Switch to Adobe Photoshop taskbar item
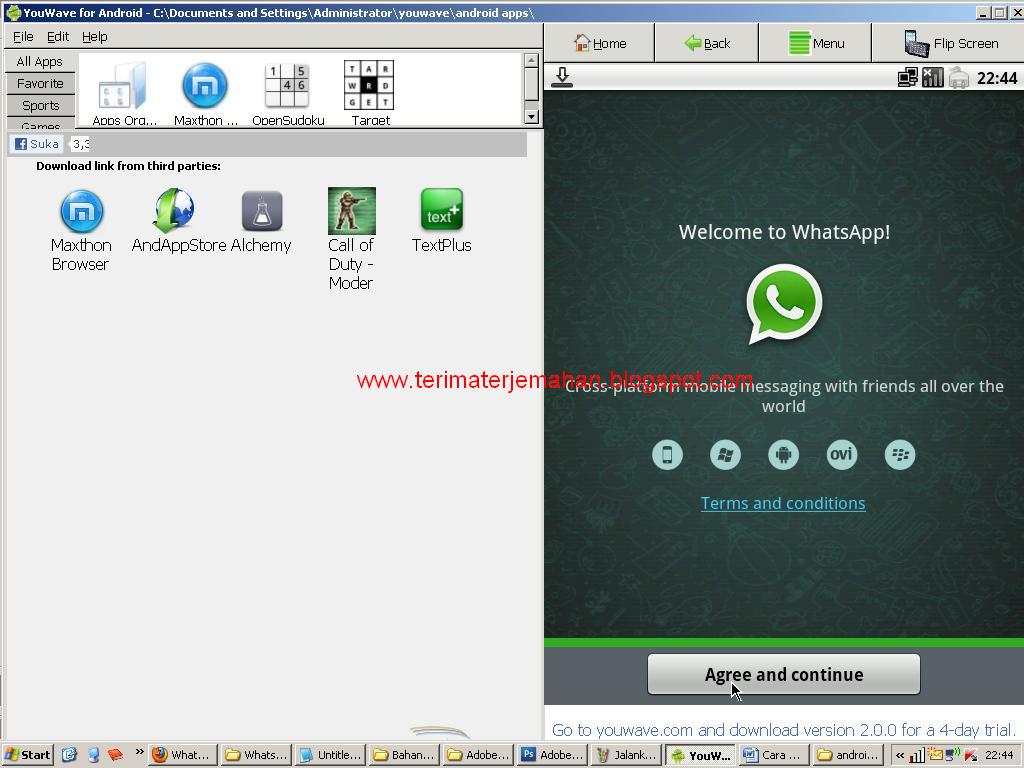The height and width of the screenshot is (768, 1024). pos(552,755)
